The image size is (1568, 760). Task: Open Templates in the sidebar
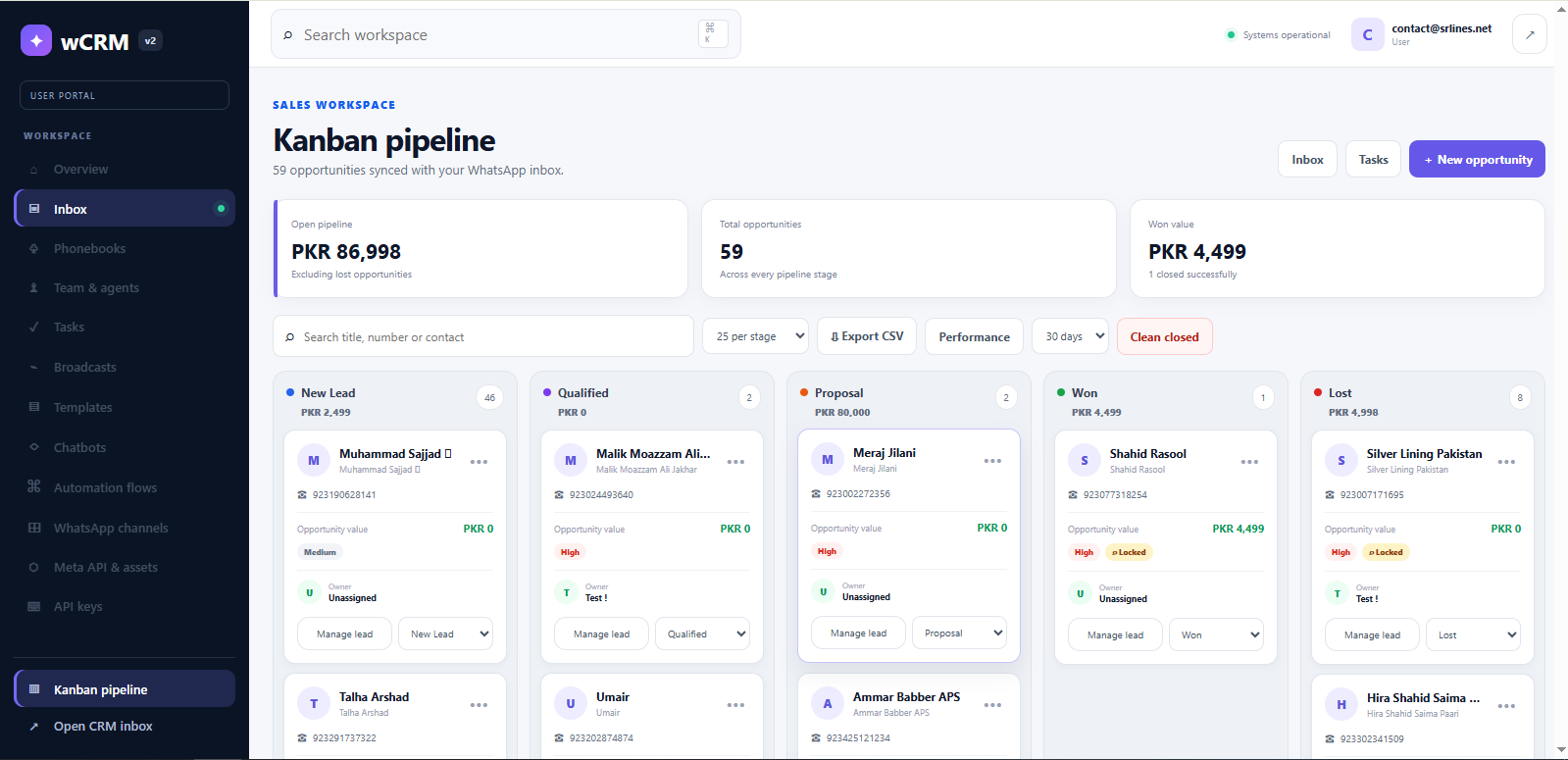click(125, 407)
